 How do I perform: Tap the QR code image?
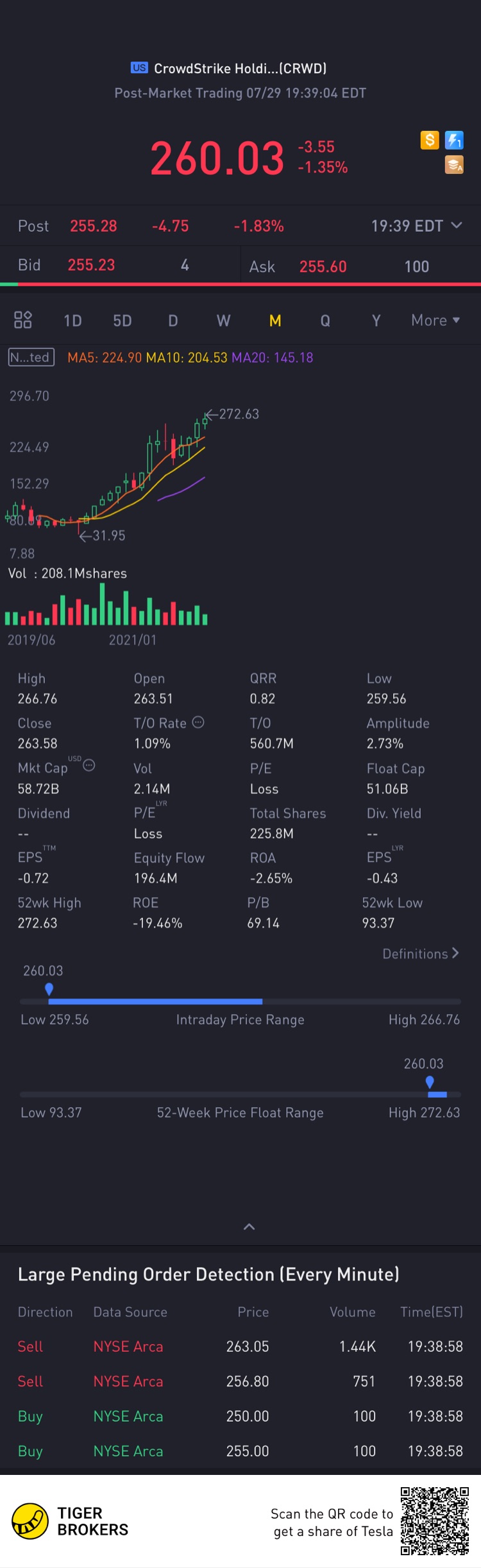(x=435, y=1521)
